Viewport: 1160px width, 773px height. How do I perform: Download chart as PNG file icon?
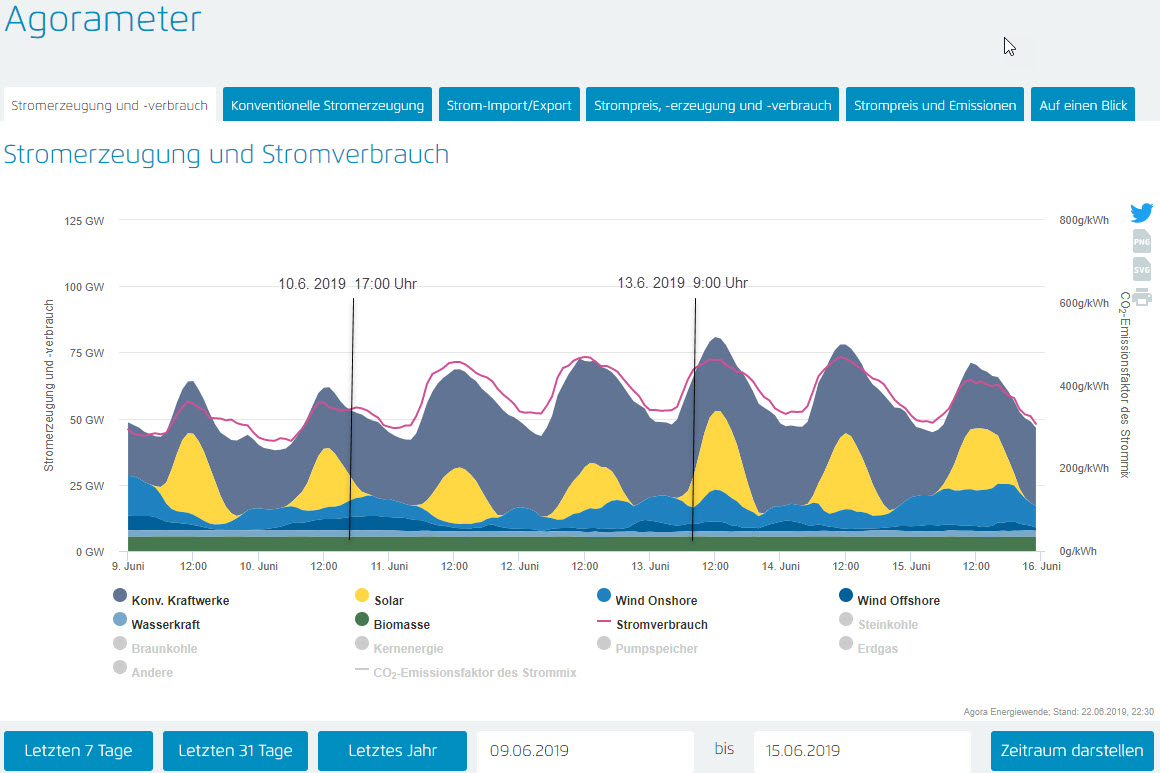point(1141,241)
